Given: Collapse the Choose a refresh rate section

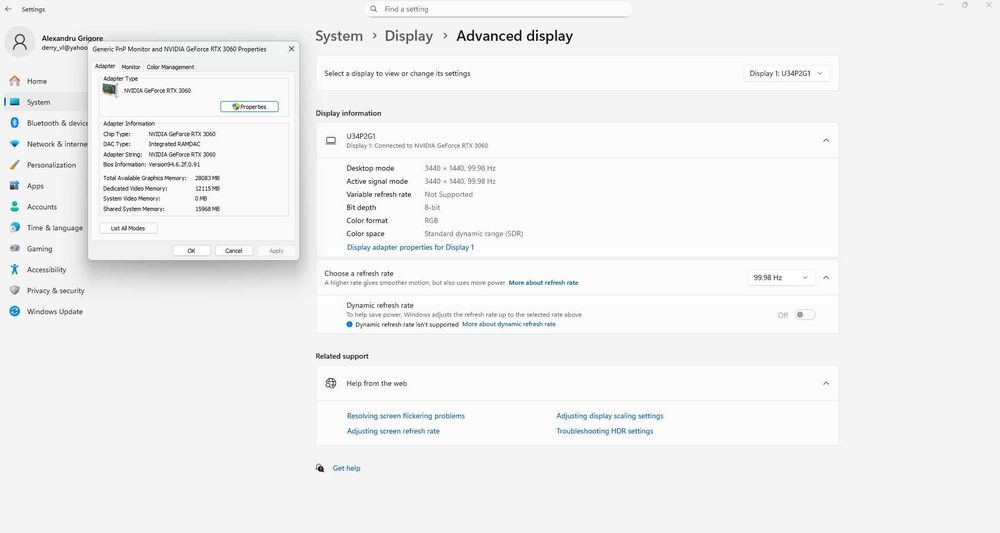Looking at the screenshot, I should [826, 277].
